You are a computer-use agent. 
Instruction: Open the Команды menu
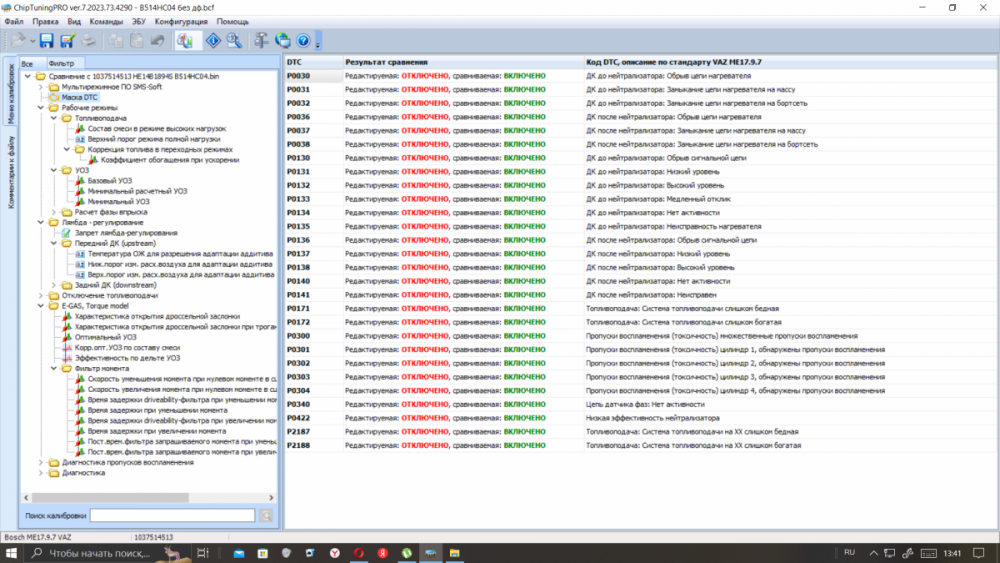(x=106, y=21)
